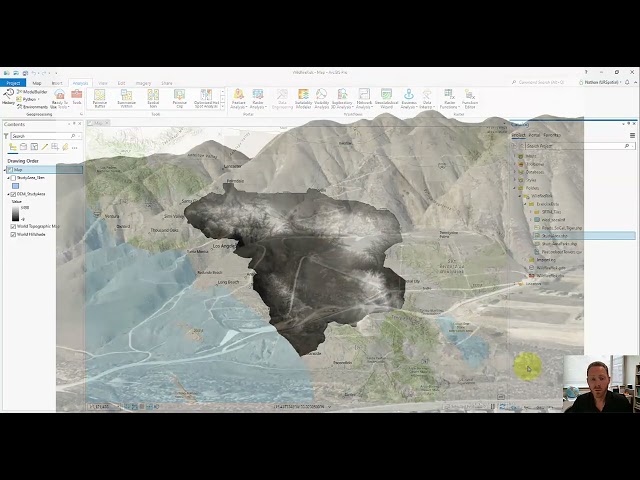Screen dimensions: 640x480
Task: Launch the Geostatistical Wizard
Action: 386,99
